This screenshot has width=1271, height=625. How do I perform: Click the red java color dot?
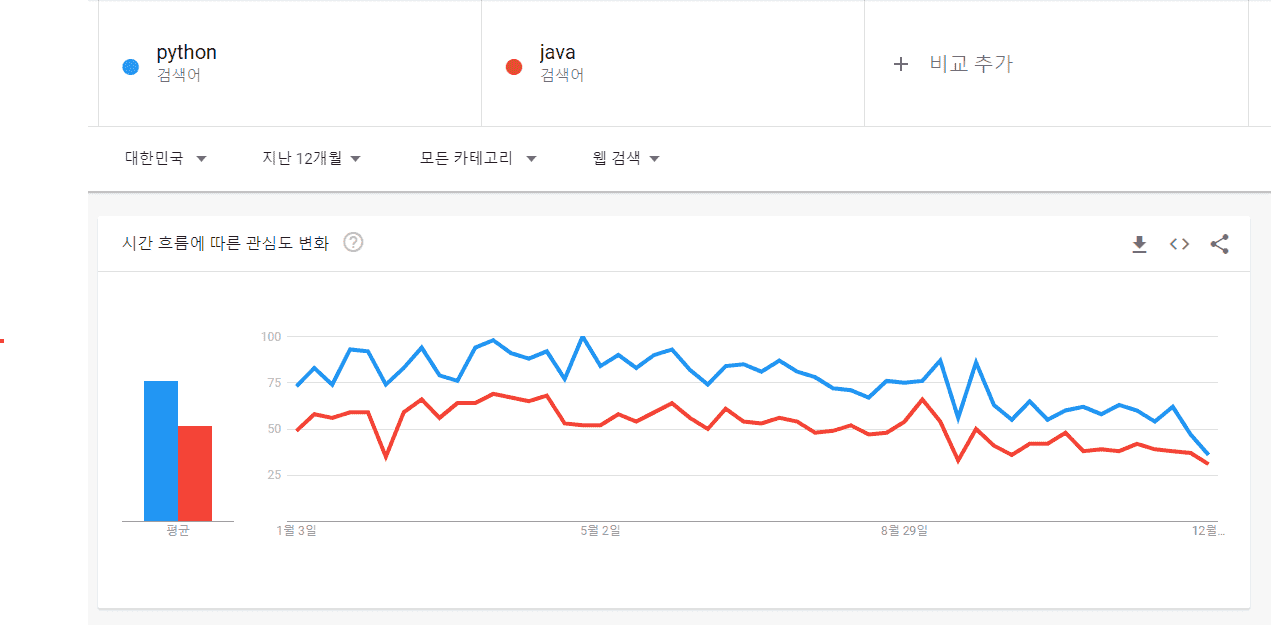pyautogui.click(x=514, y=67)
